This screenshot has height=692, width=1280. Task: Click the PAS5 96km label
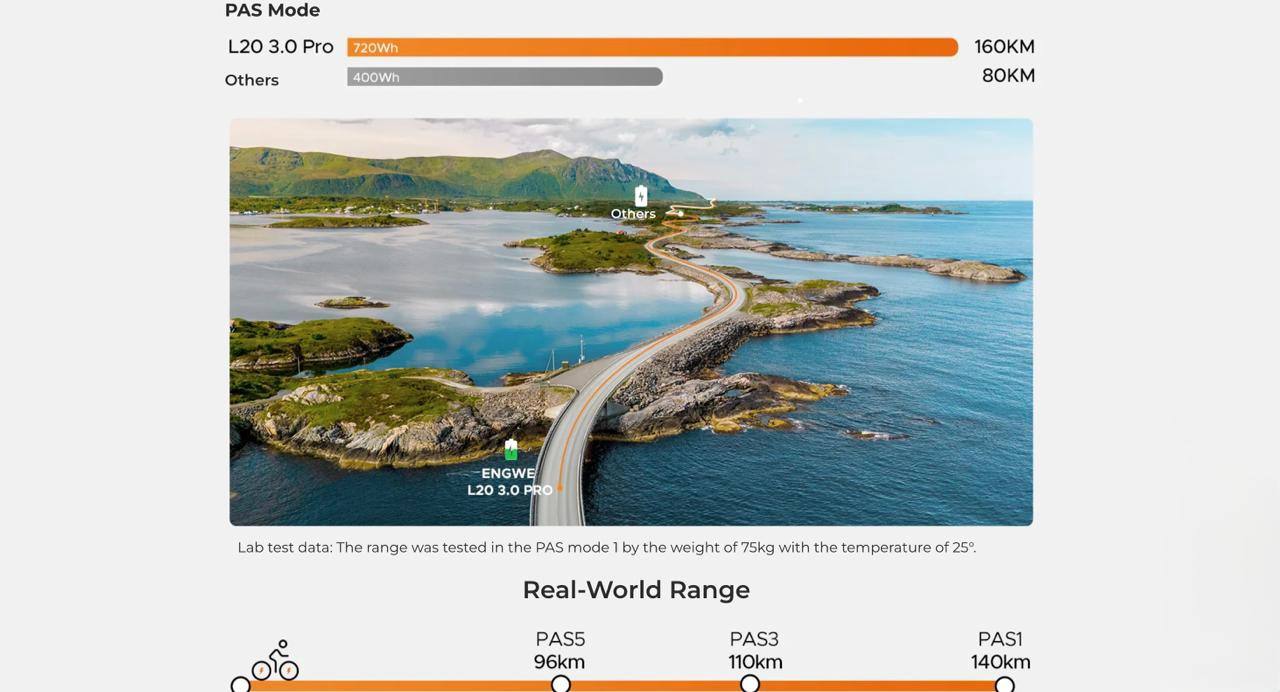coord(560,650)
